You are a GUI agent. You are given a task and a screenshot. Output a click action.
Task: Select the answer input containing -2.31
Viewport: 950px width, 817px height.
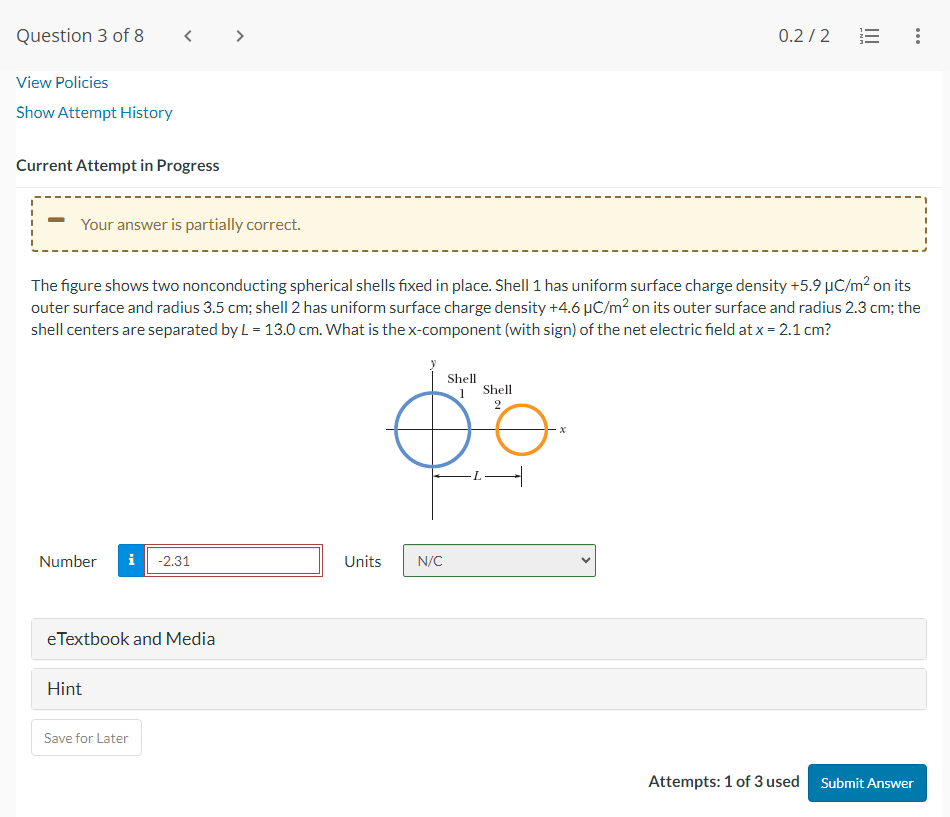[233, 561]
